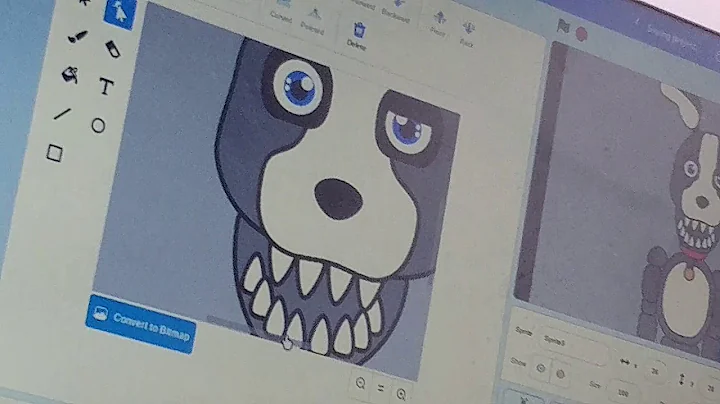Zoom out of the costume canvas

tap(360, 383)
